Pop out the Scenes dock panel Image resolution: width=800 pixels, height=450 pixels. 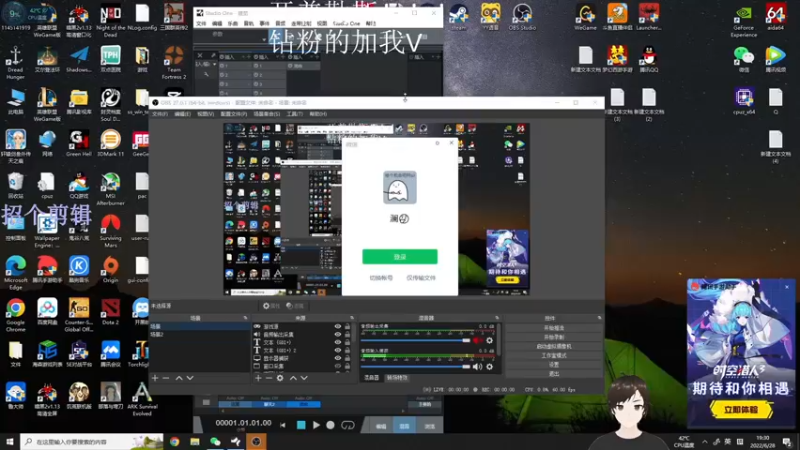245,318
